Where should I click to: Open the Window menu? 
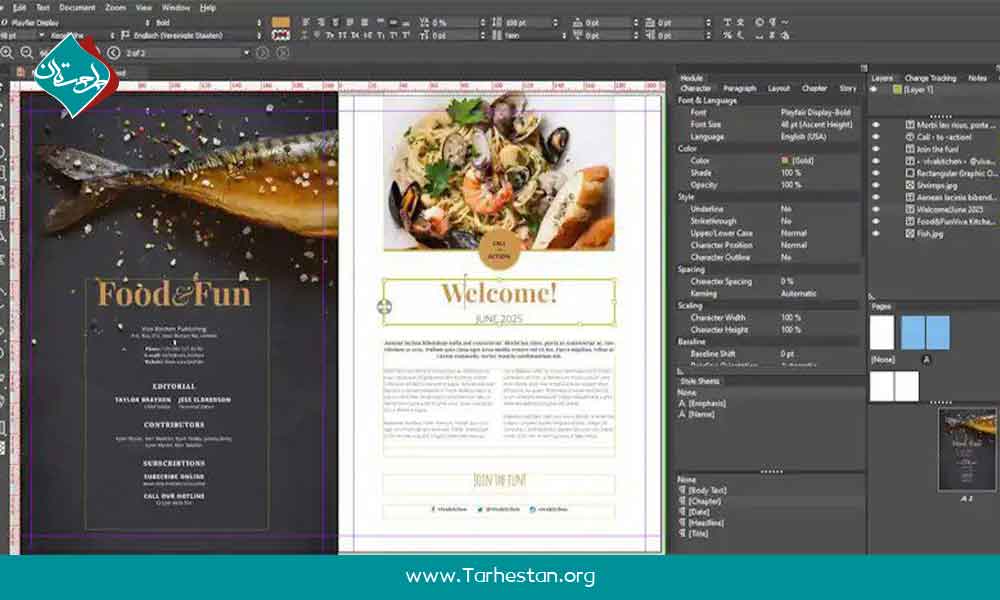(x=176, y=8)
